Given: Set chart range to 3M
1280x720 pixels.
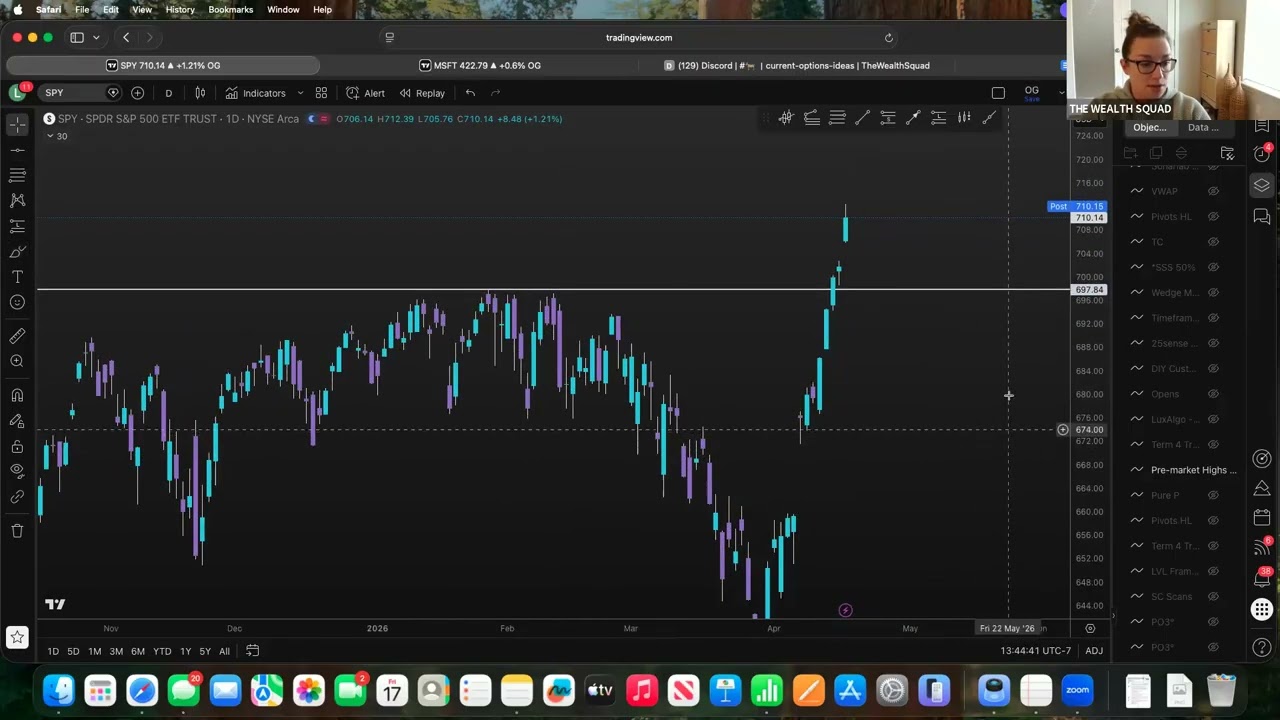Looking at the screenshot, I should click(116, 652).
